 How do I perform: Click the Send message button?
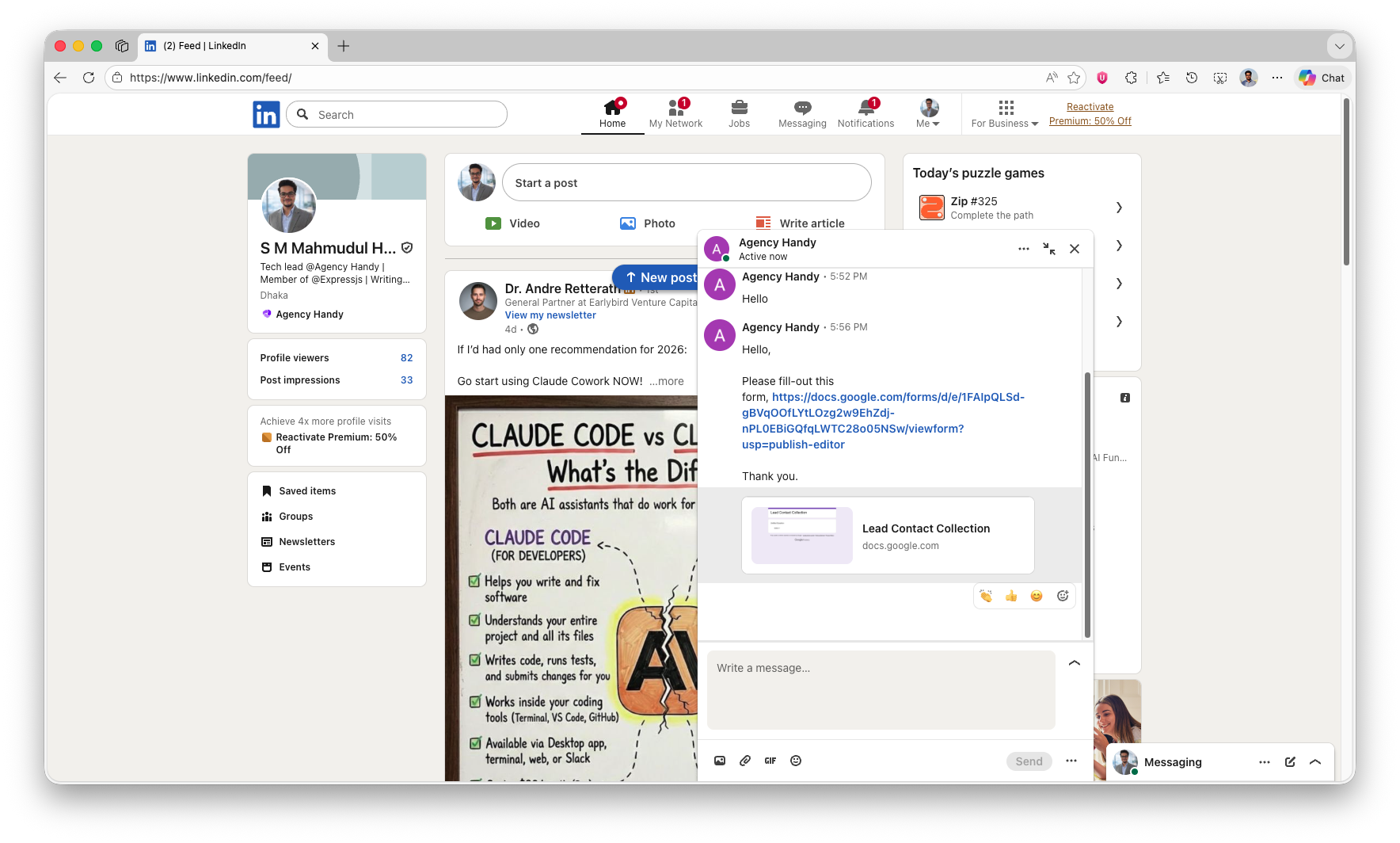pyautogui.click(x=1029, y=761)
